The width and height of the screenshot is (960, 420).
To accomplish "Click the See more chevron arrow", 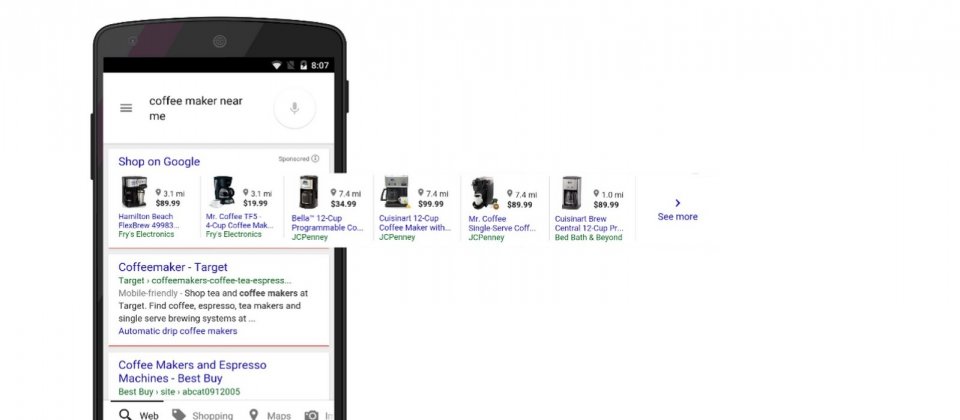I will click(678, 203).
